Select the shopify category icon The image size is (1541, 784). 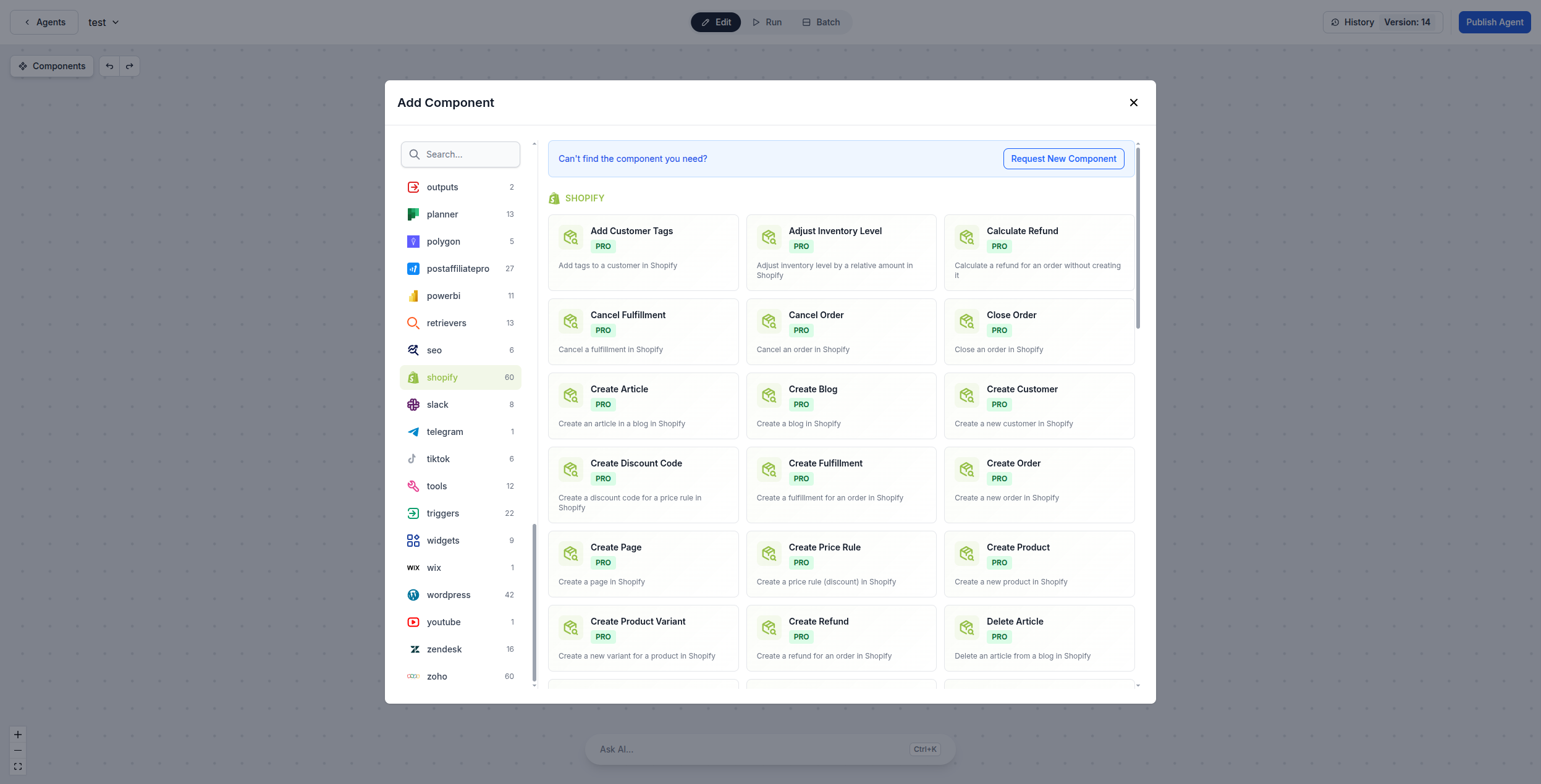[413, 377]
